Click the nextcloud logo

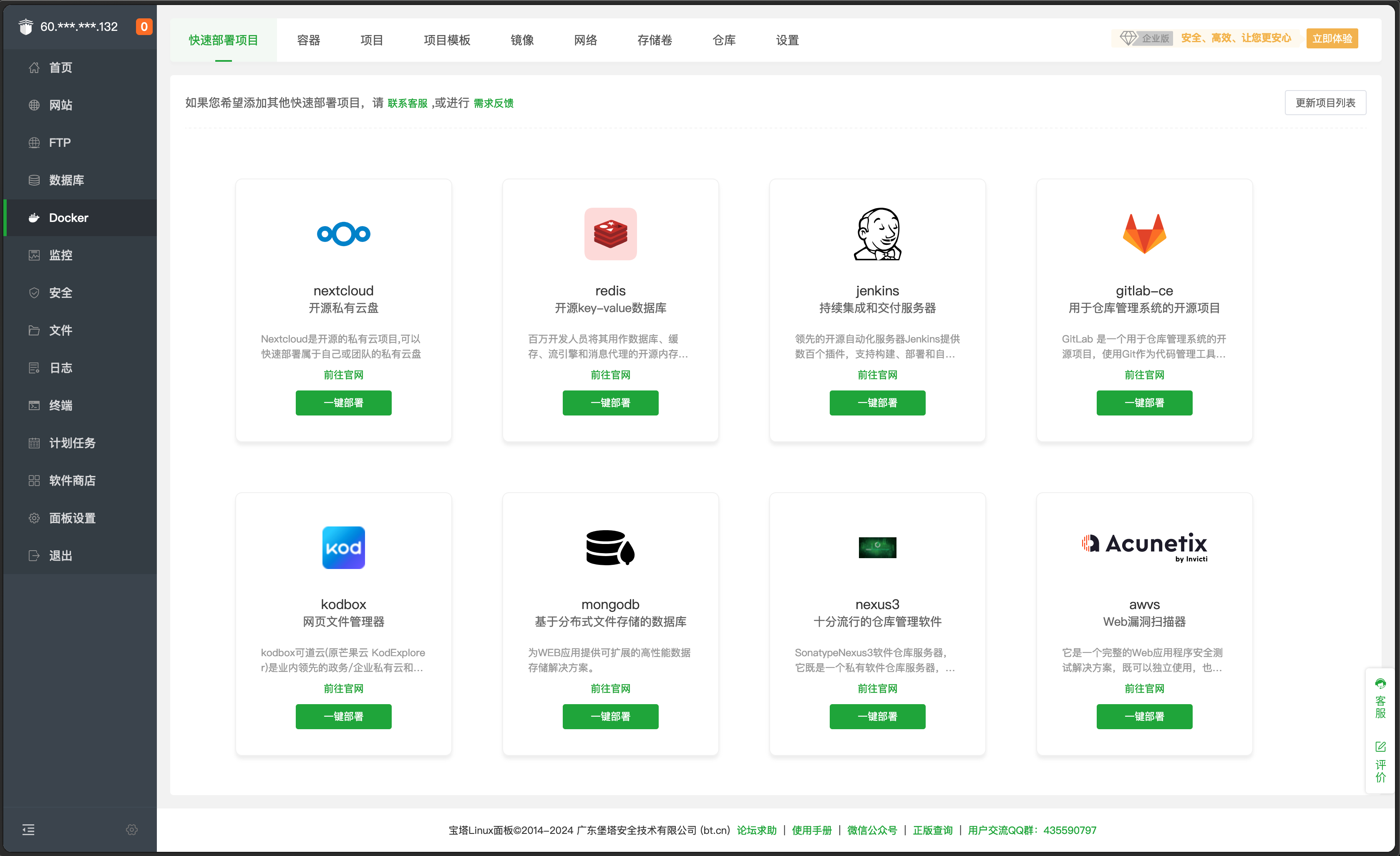344,234
